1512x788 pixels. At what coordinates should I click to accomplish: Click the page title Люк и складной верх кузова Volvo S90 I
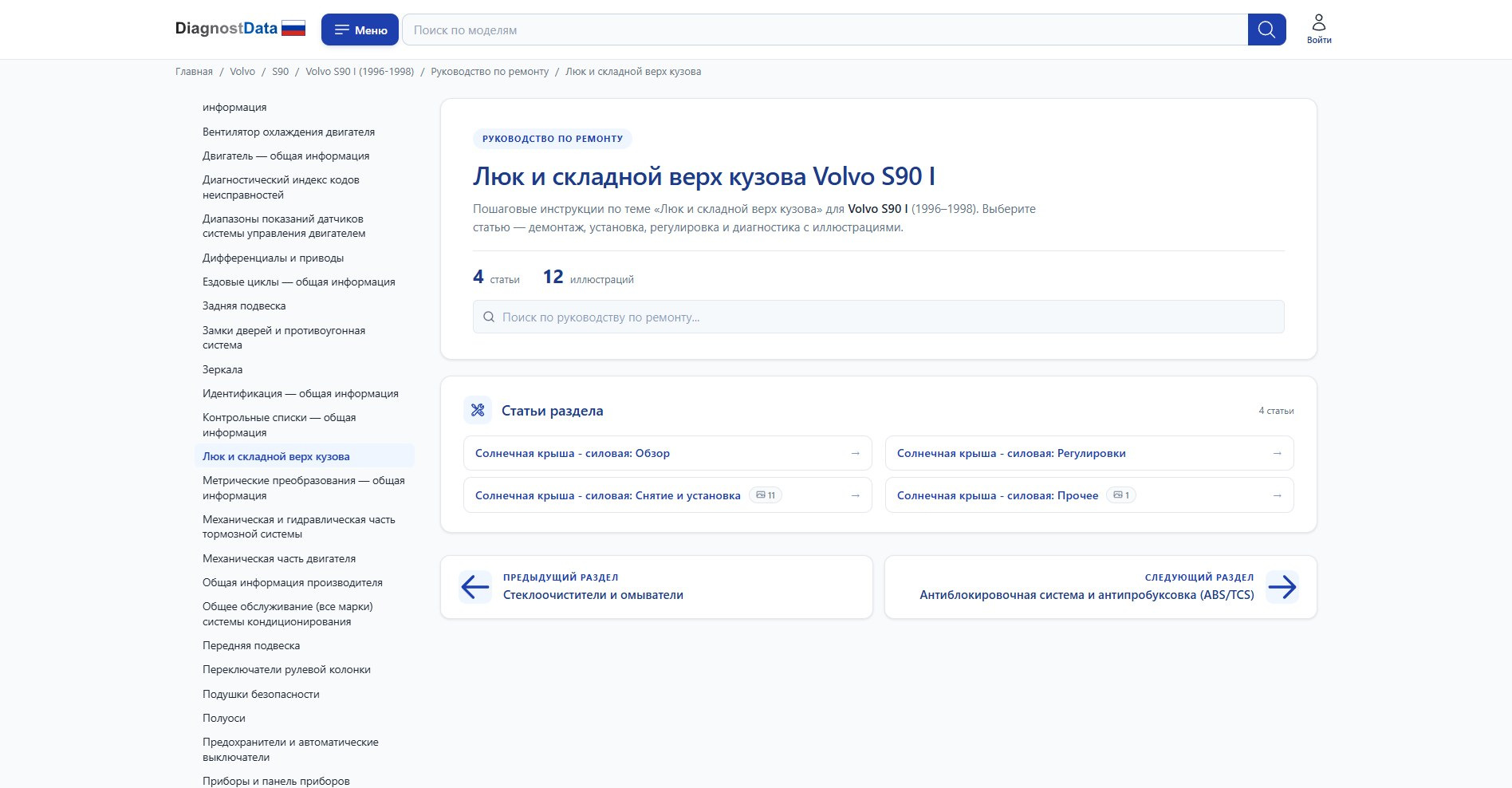[704, 176]
